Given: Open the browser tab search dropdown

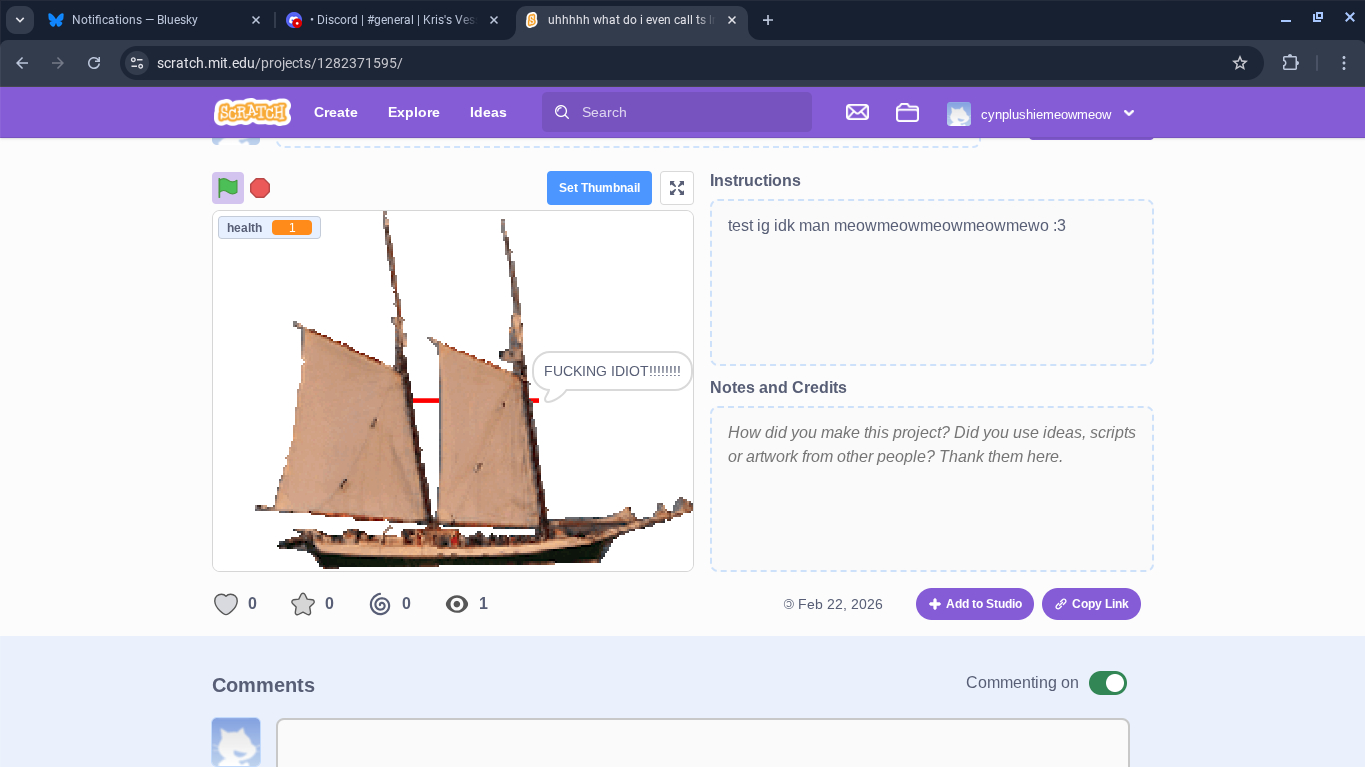Looking at the screenshot, I should tap(20, 20).
